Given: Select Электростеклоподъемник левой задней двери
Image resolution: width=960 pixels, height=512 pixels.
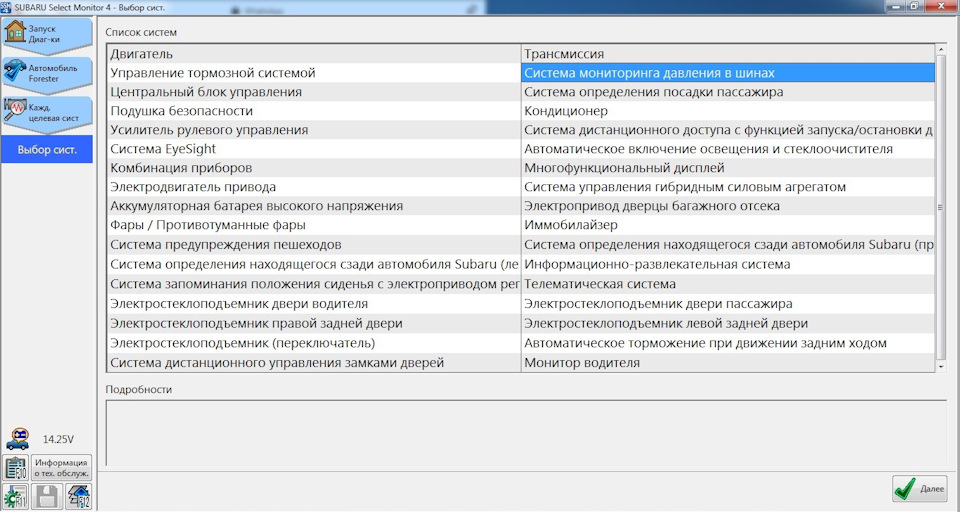Looking at the screenshot, I should point(728,323).
